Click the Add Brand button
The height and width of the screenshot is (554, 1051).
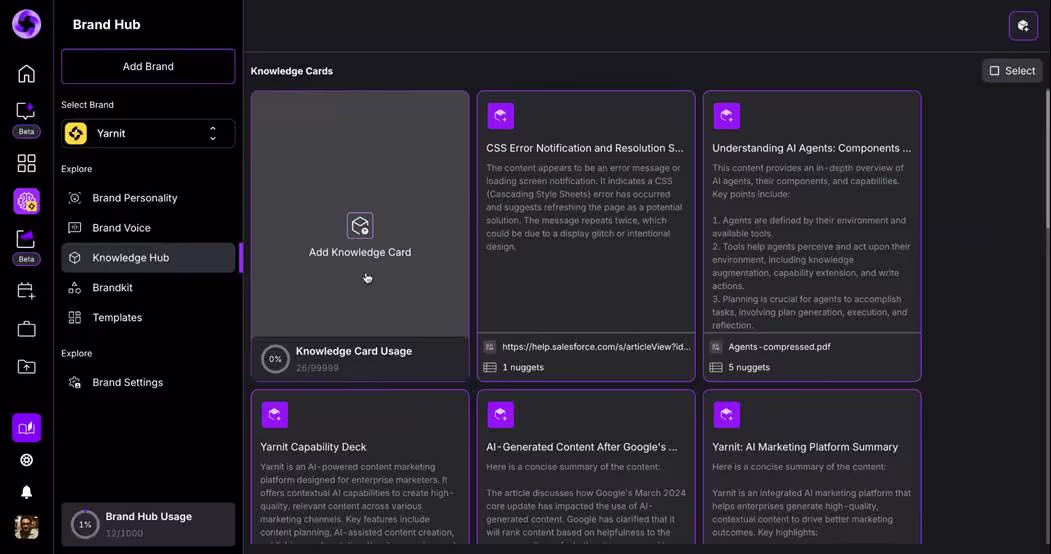click(148, 66)
